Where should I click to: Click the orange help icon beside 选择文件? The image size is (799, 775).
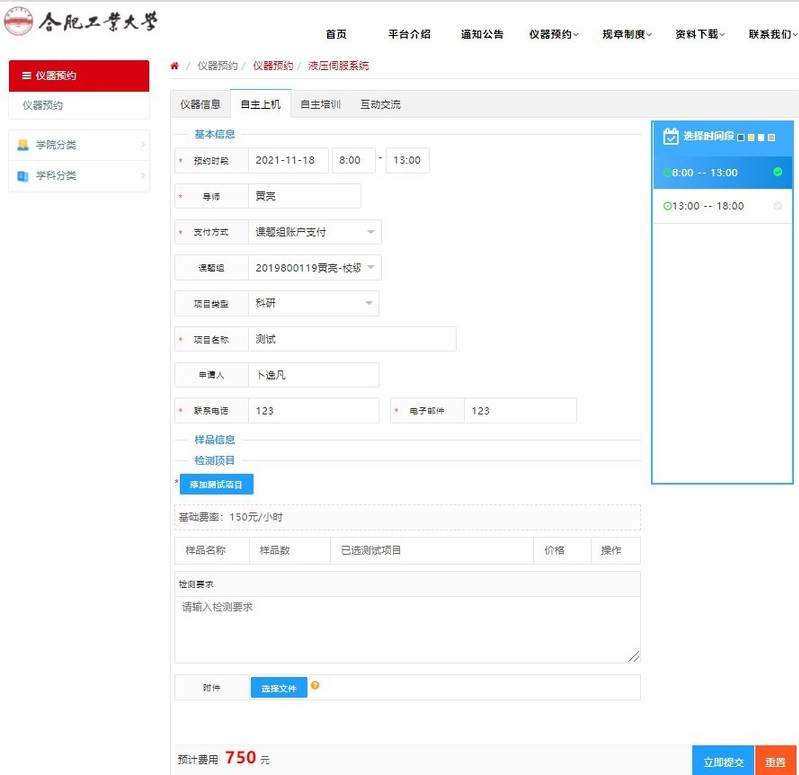point(315,686)
